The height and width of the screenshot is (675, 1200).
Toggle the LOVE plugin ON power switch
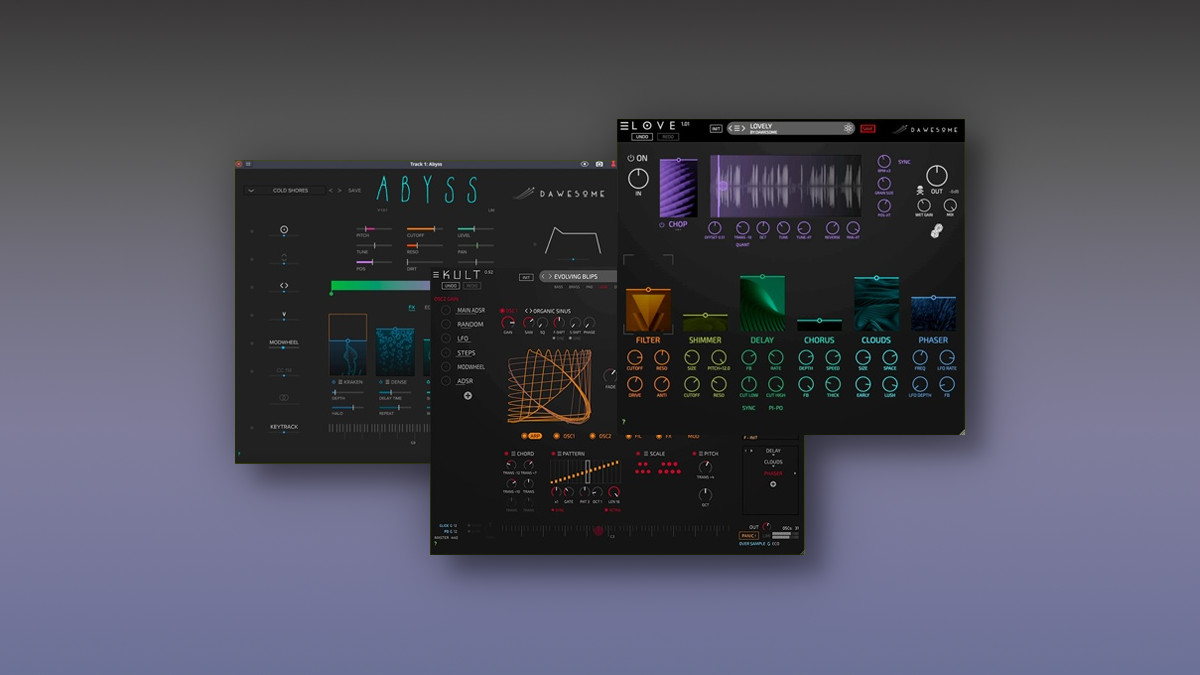[631, 158]
